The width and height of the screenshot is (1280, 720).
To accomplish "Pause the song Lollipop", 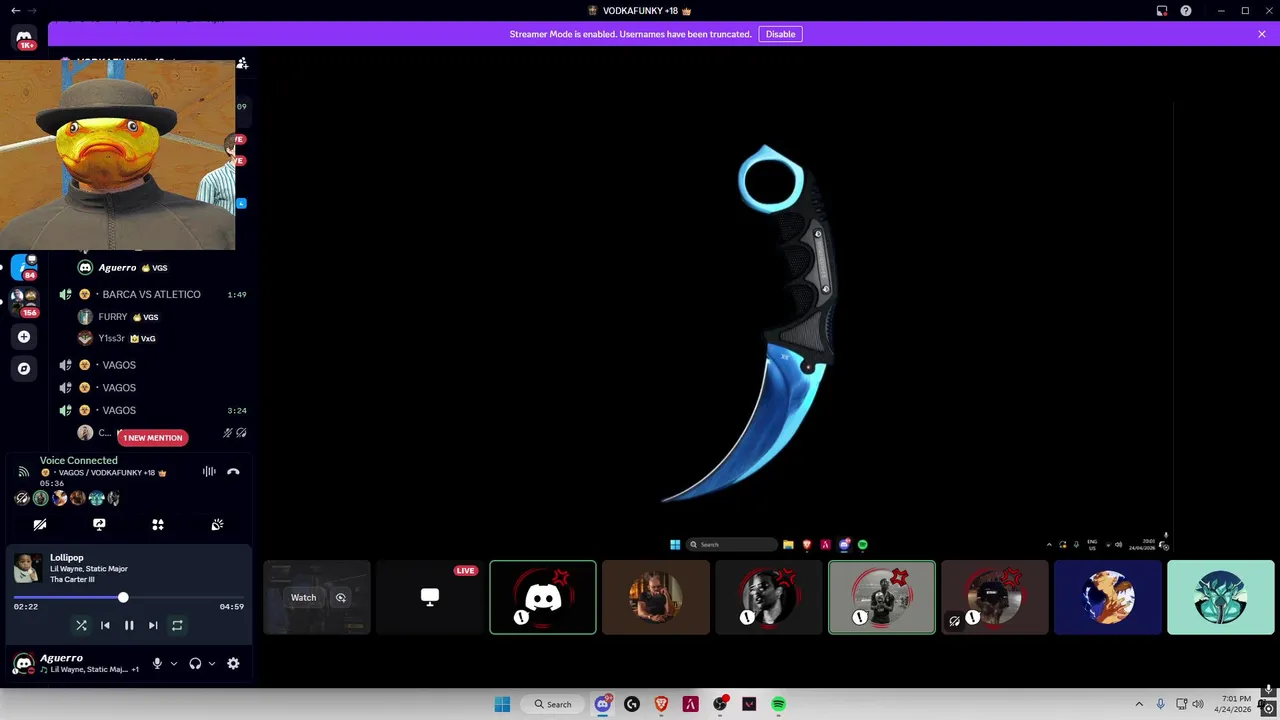I will tap(129, 625).
